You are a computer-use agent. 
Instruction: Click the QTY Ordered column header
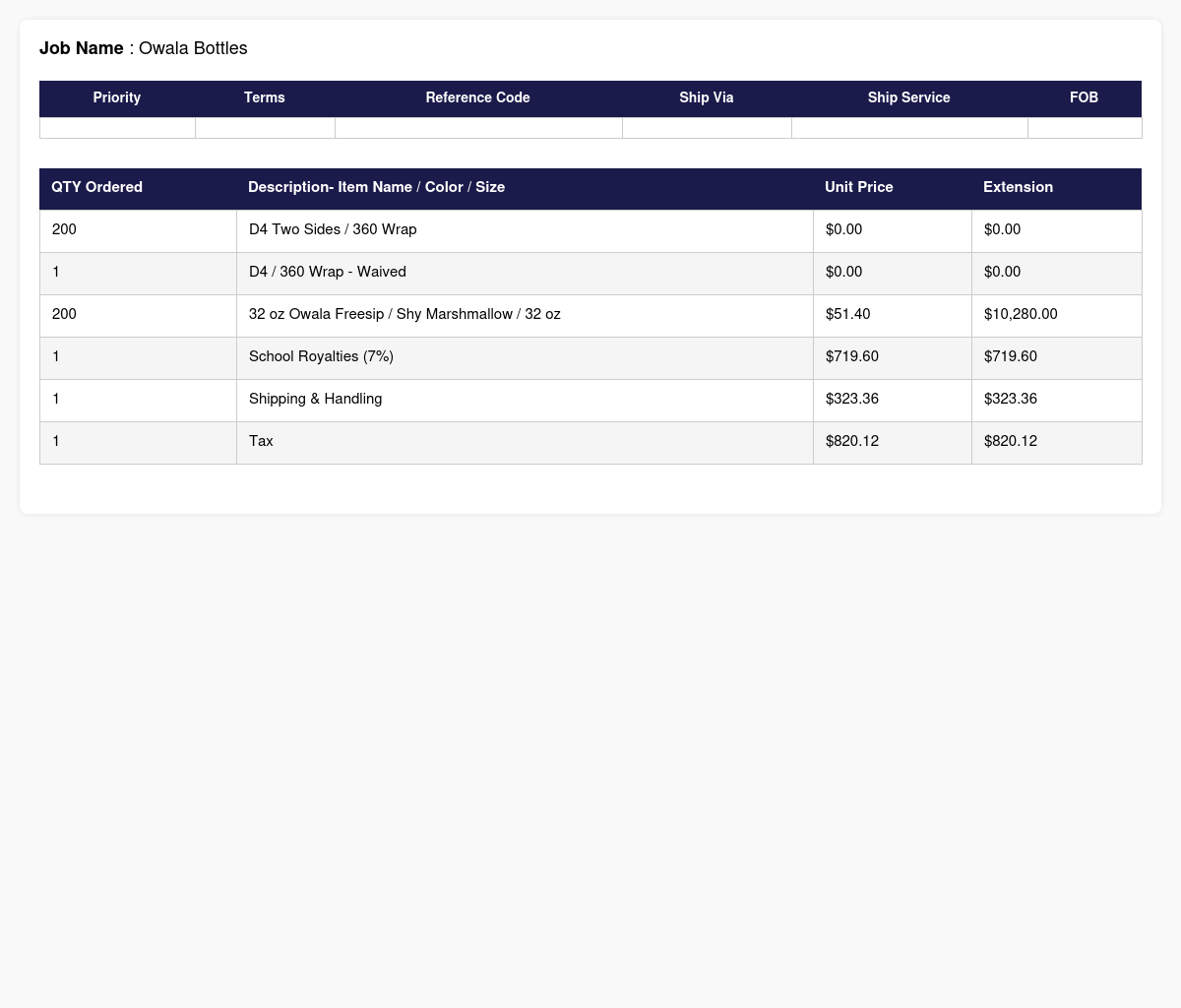tap(138, 188)
